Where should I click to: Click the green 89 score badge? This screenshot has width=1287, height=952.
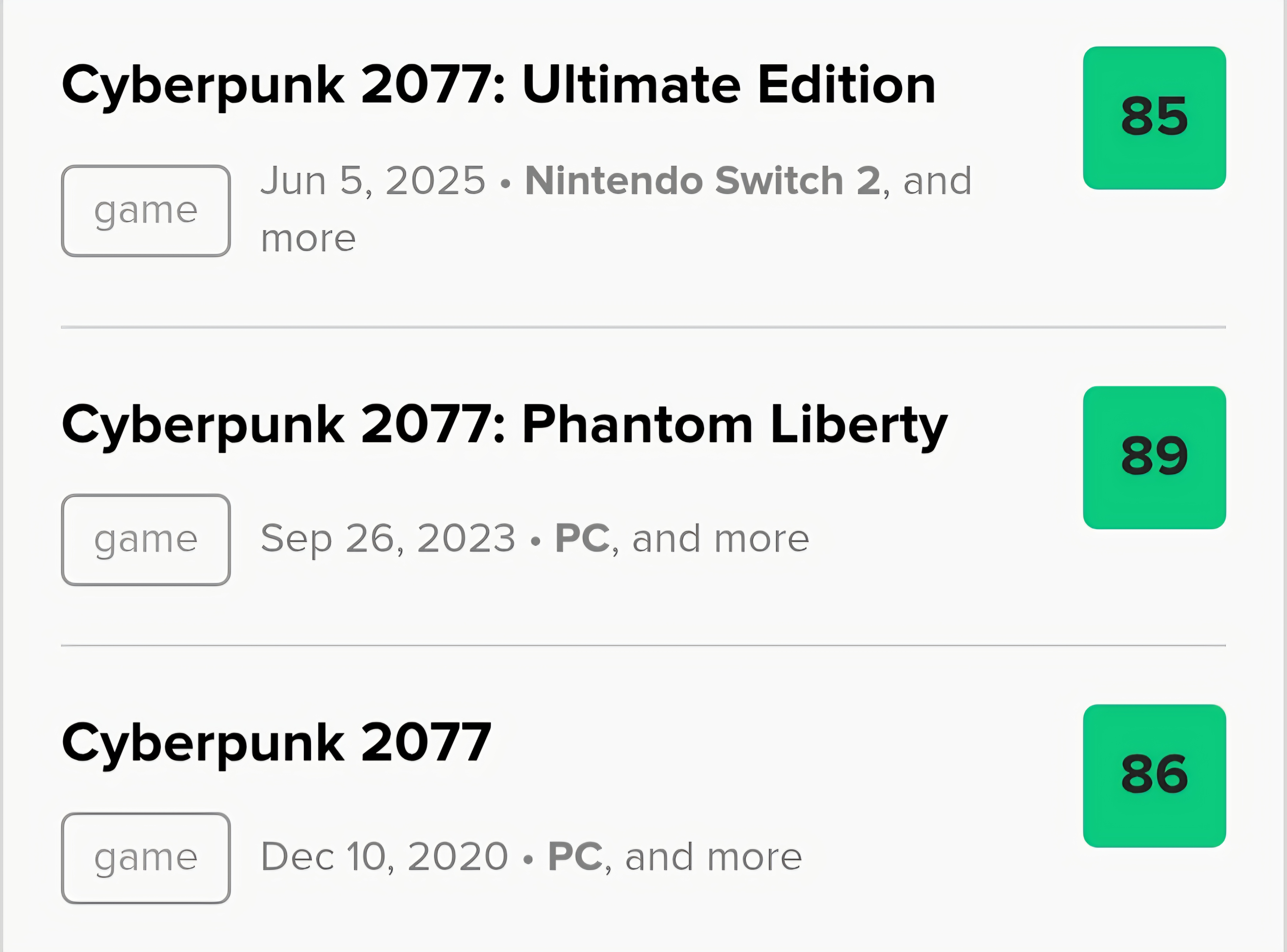[x=1154, y=457]
